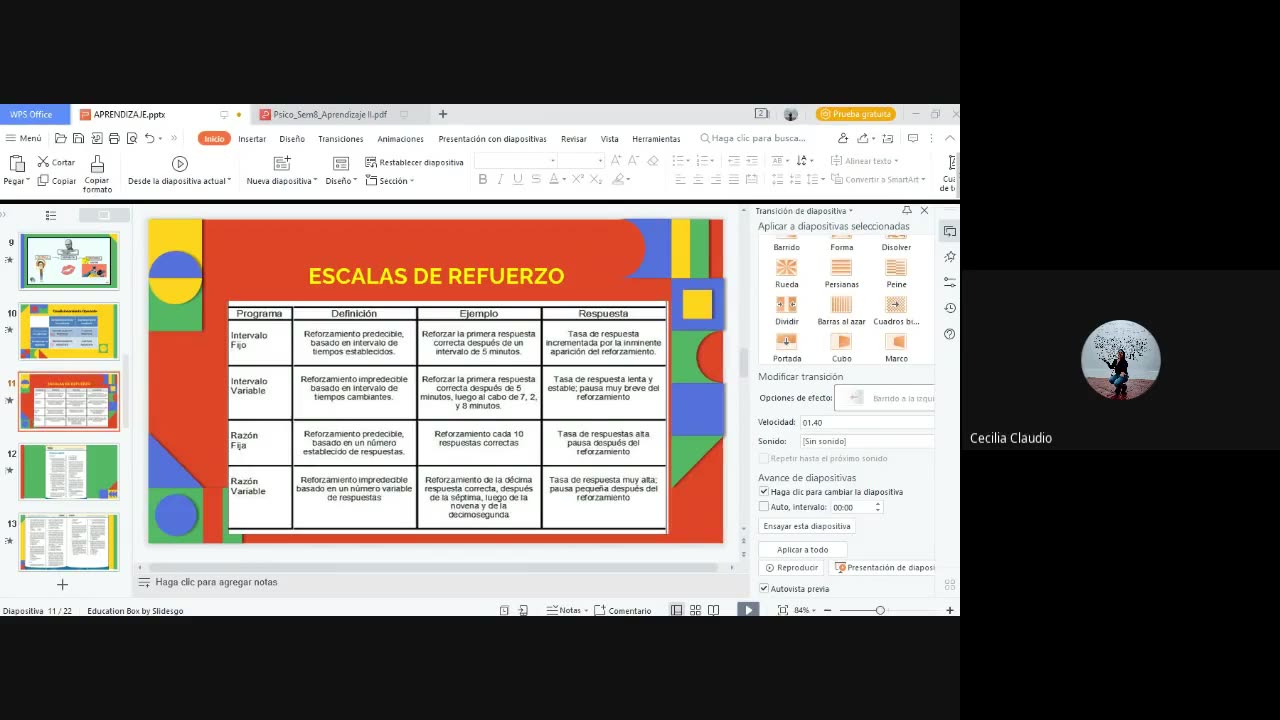Close the Transición de diapositiva panel
The width and height of the screenshot is (1280, 720).
(924, 211)
